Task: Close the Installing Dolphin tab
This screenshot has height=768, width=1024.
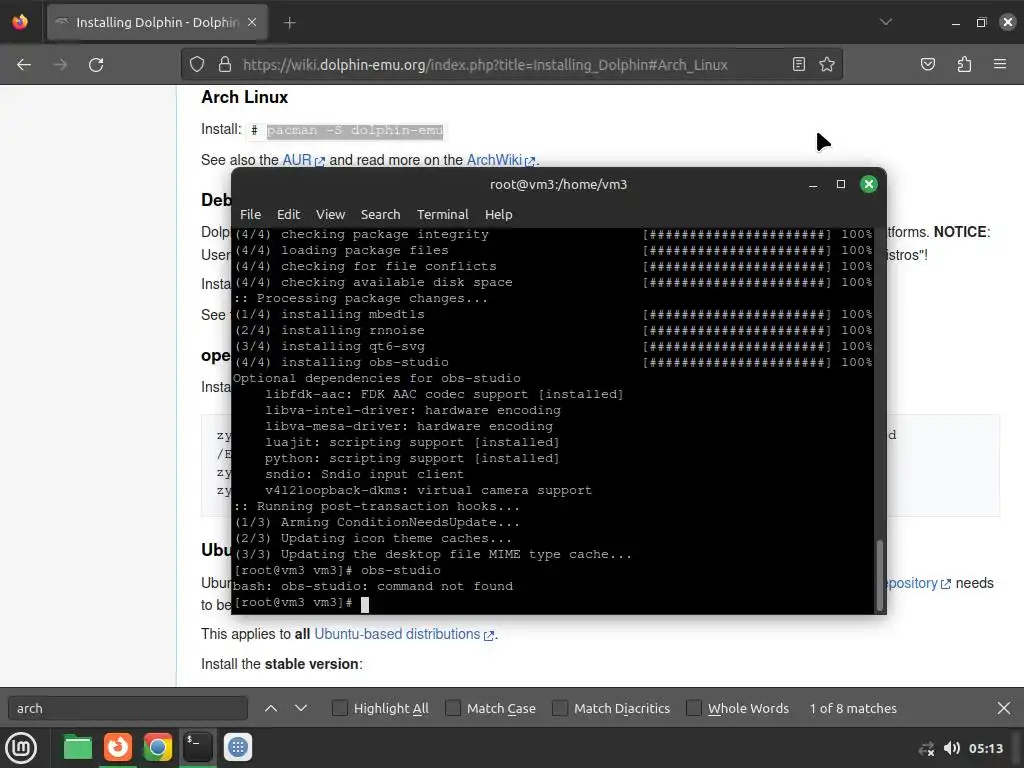Action: click(x=252, y=22)
